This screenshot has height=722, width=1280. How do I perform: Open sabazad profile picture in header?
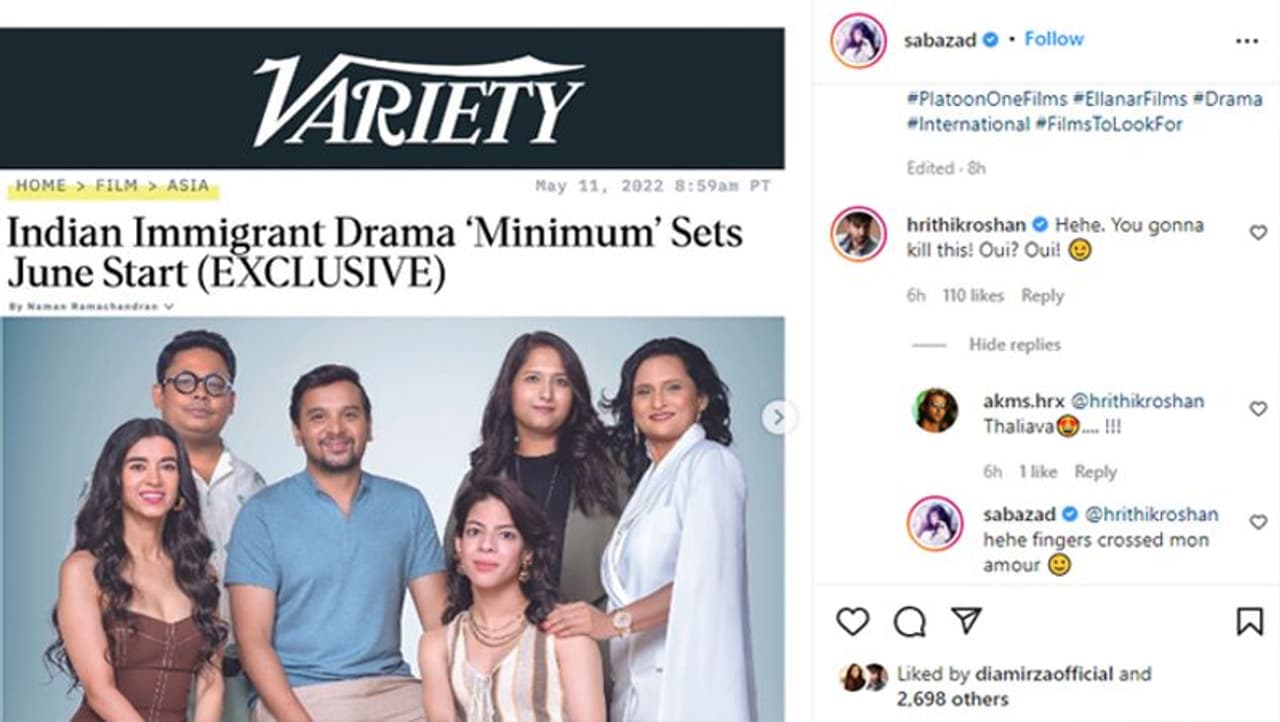click(859, 41)
